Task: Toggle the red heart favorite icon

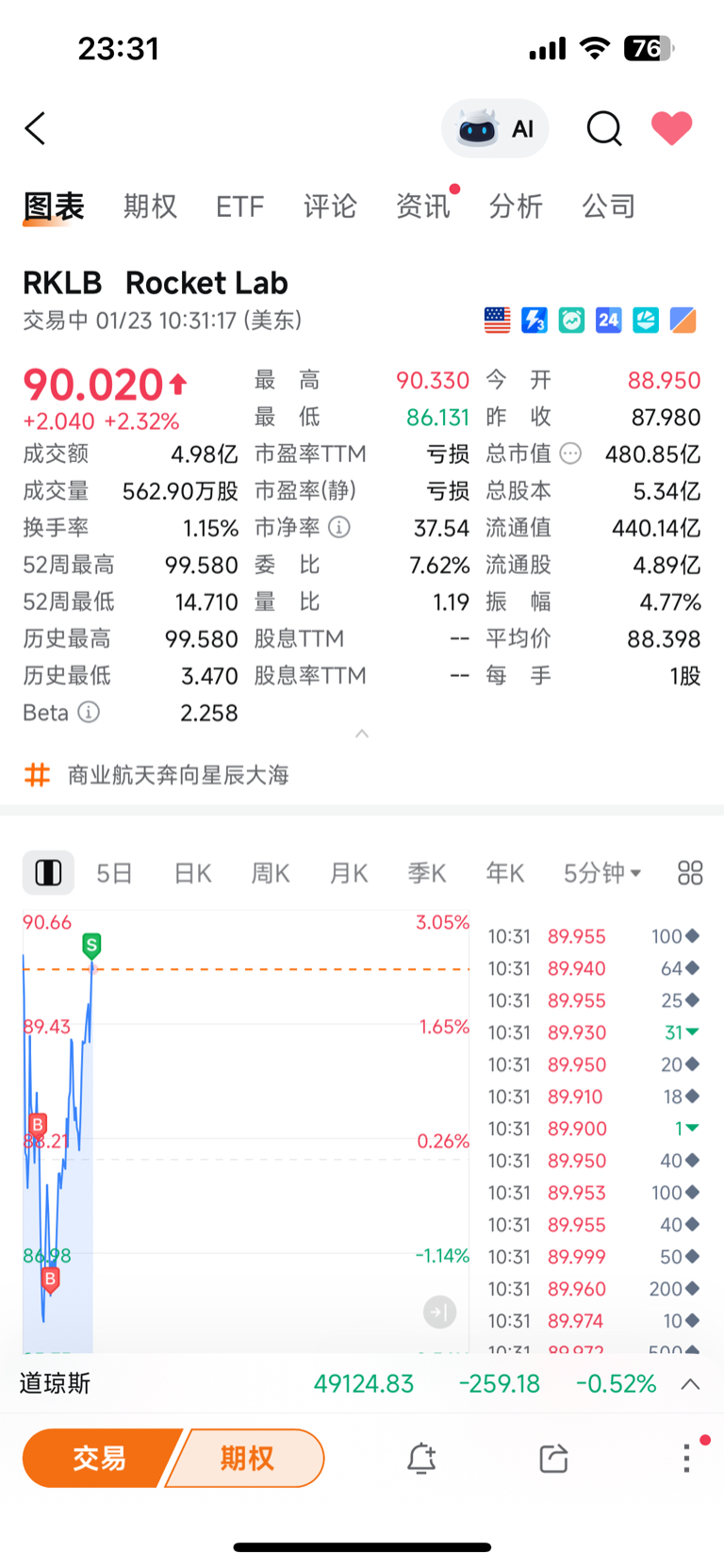Action: coord(671,128)
